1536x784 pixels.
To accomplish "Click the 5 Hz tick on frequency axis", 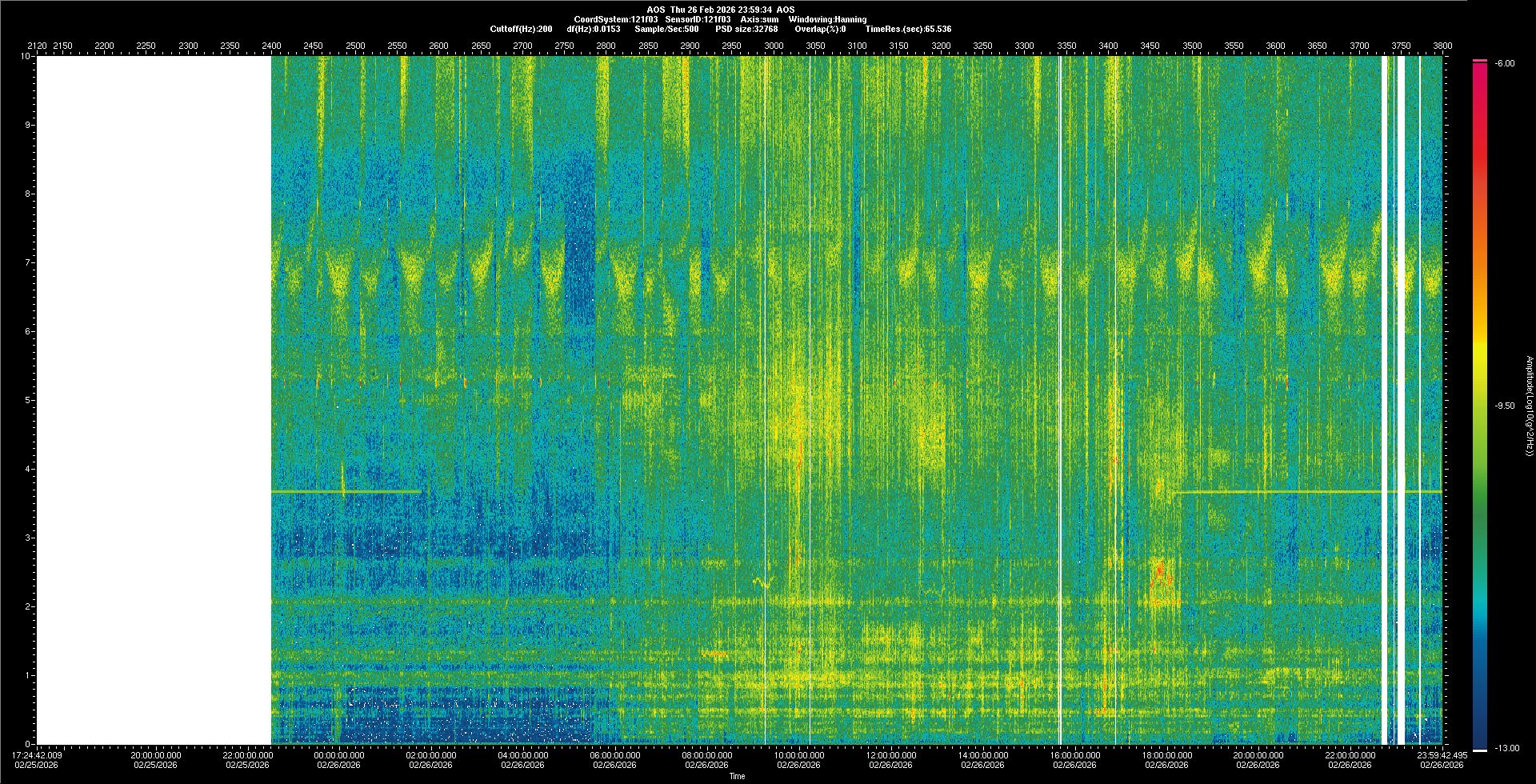I will click(x=27, y=400).
